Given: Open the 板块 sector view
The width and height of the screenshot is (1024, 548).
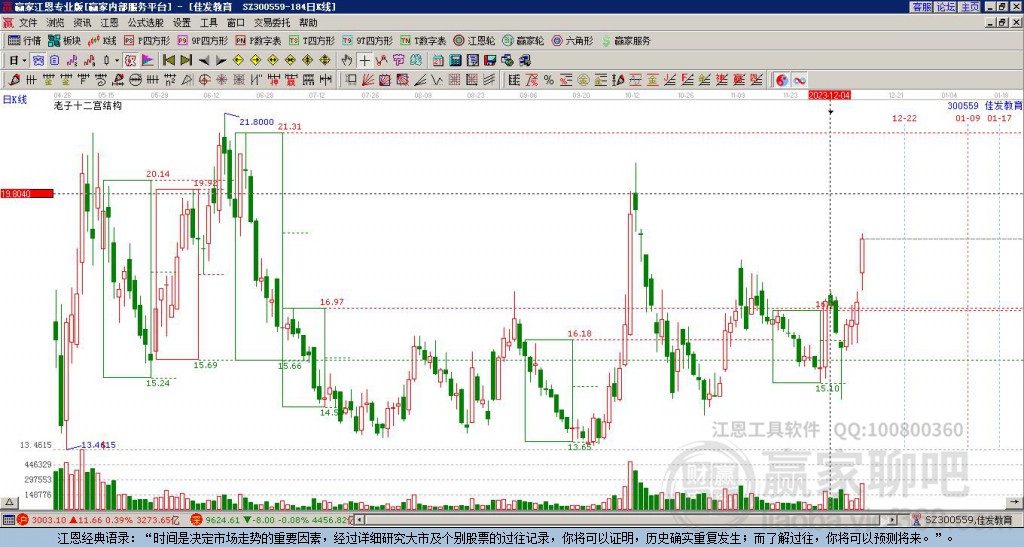Looking at the screenshot, I should [65, 40].
